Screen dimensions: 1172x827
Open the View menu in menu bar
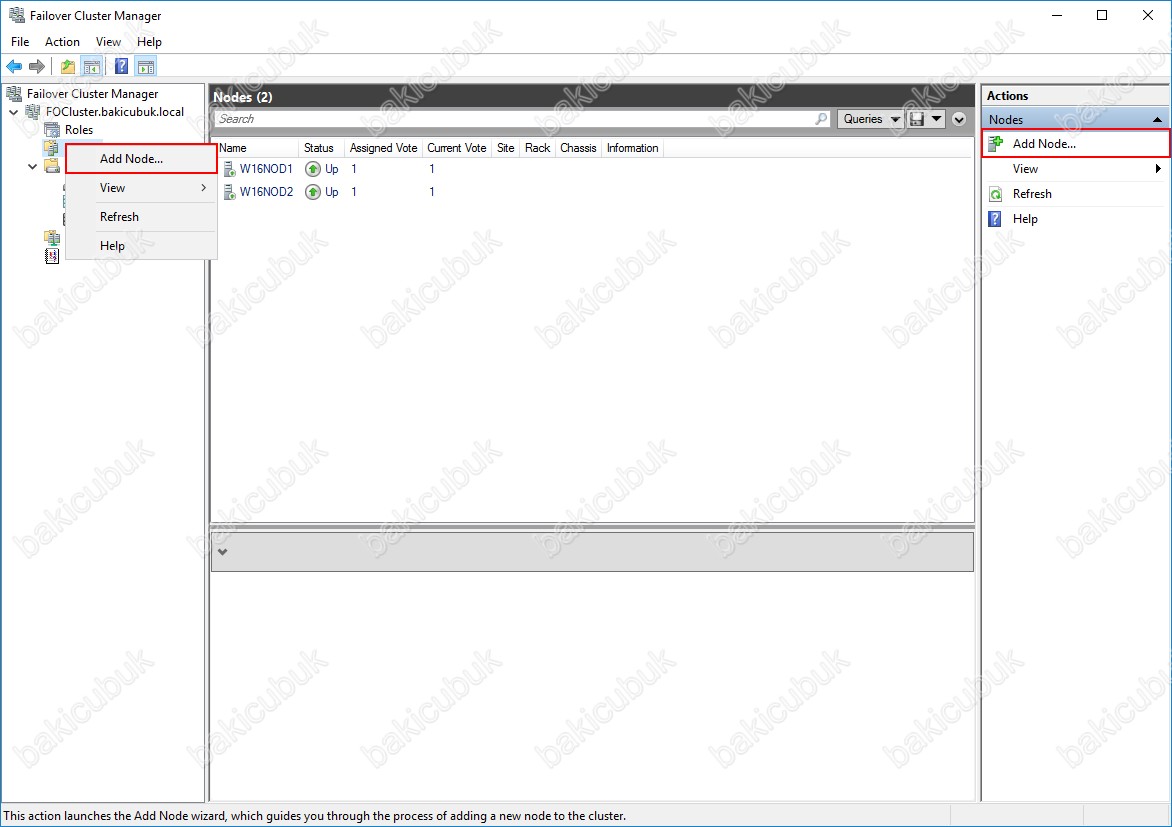(x=108, y=42)
